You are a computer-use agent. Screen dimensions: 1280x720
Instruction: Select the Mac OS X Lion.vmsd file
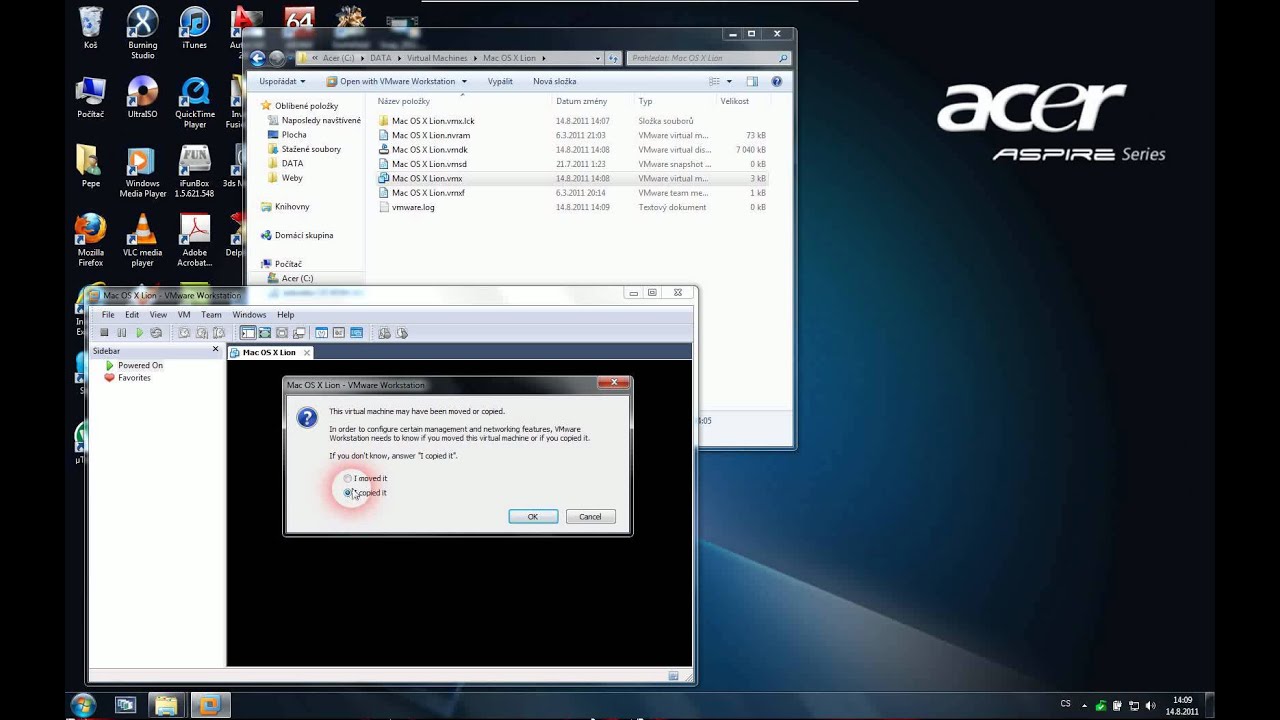click(422, 164)
